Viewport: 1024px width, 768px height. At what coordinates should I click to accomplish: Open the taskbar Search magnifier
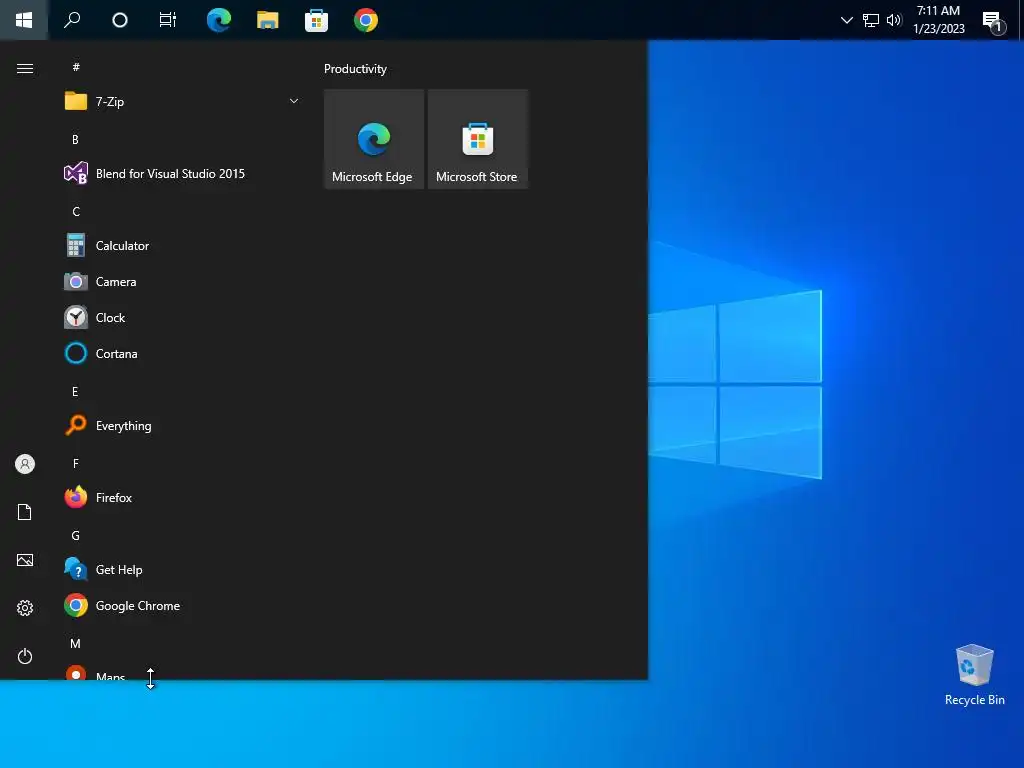tap(72, 20)
